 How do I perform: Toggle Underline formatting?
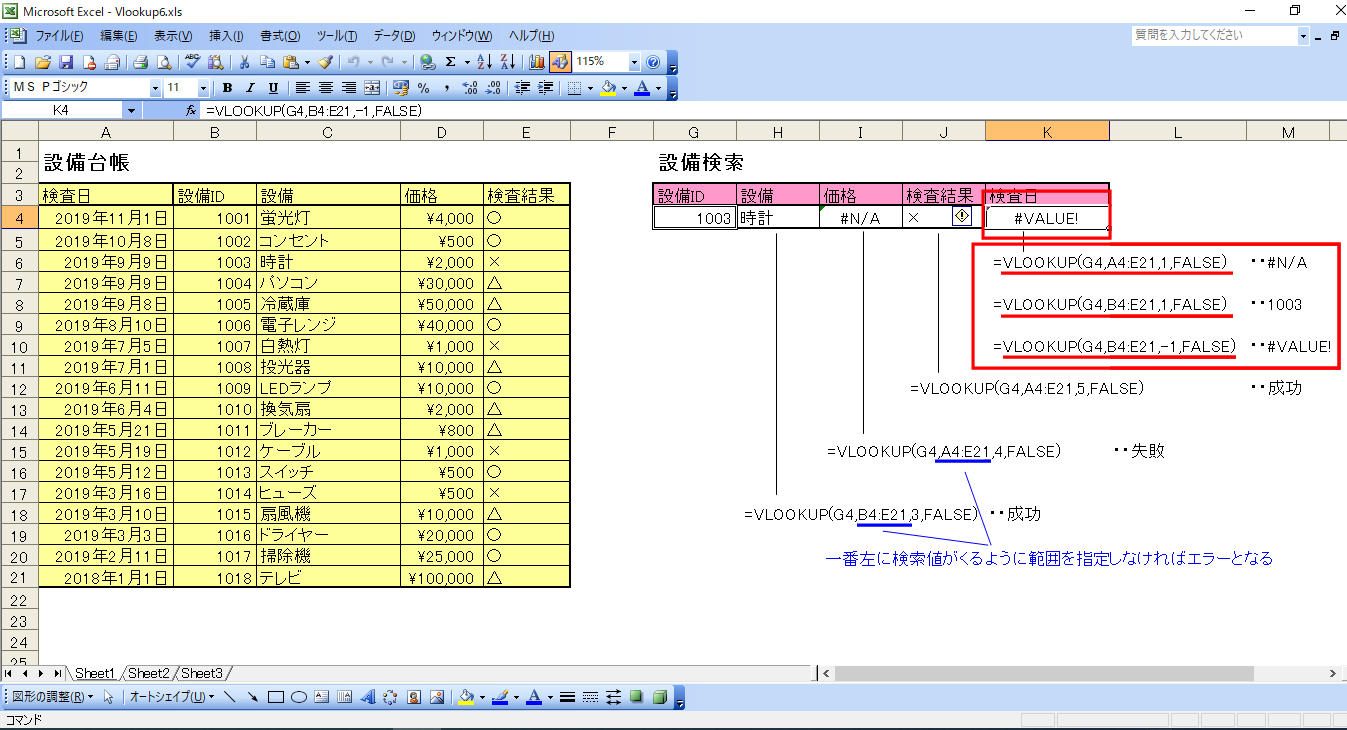coord(273,88)
